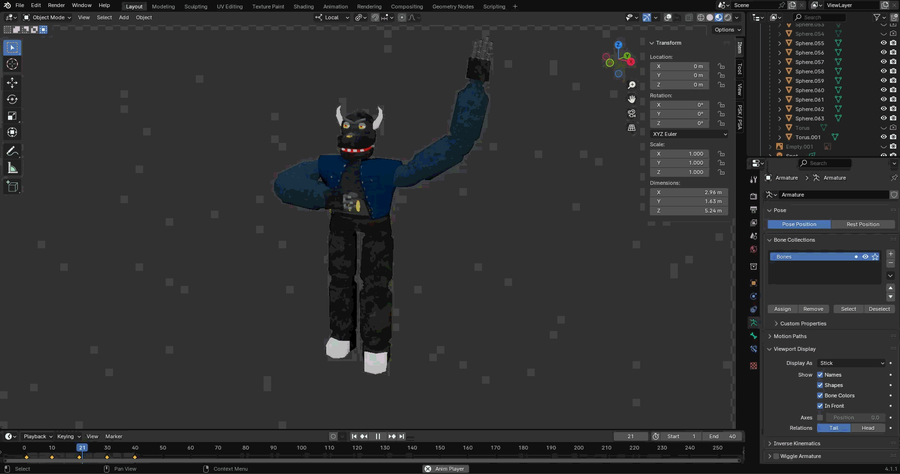
Task: Pick the Add Cube tool
Action: click(12, 187)
